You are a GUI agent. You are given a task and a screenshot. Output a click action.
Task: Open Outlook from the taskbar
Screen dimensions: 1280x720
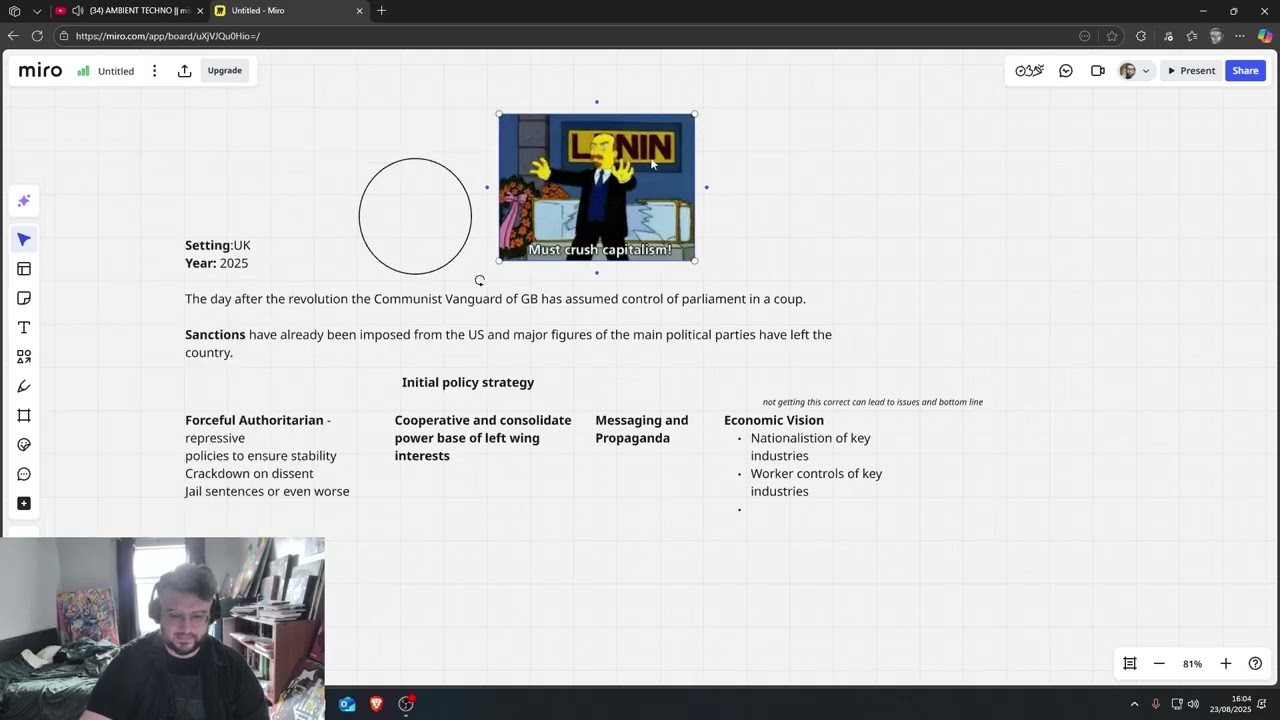pos(347,704)
